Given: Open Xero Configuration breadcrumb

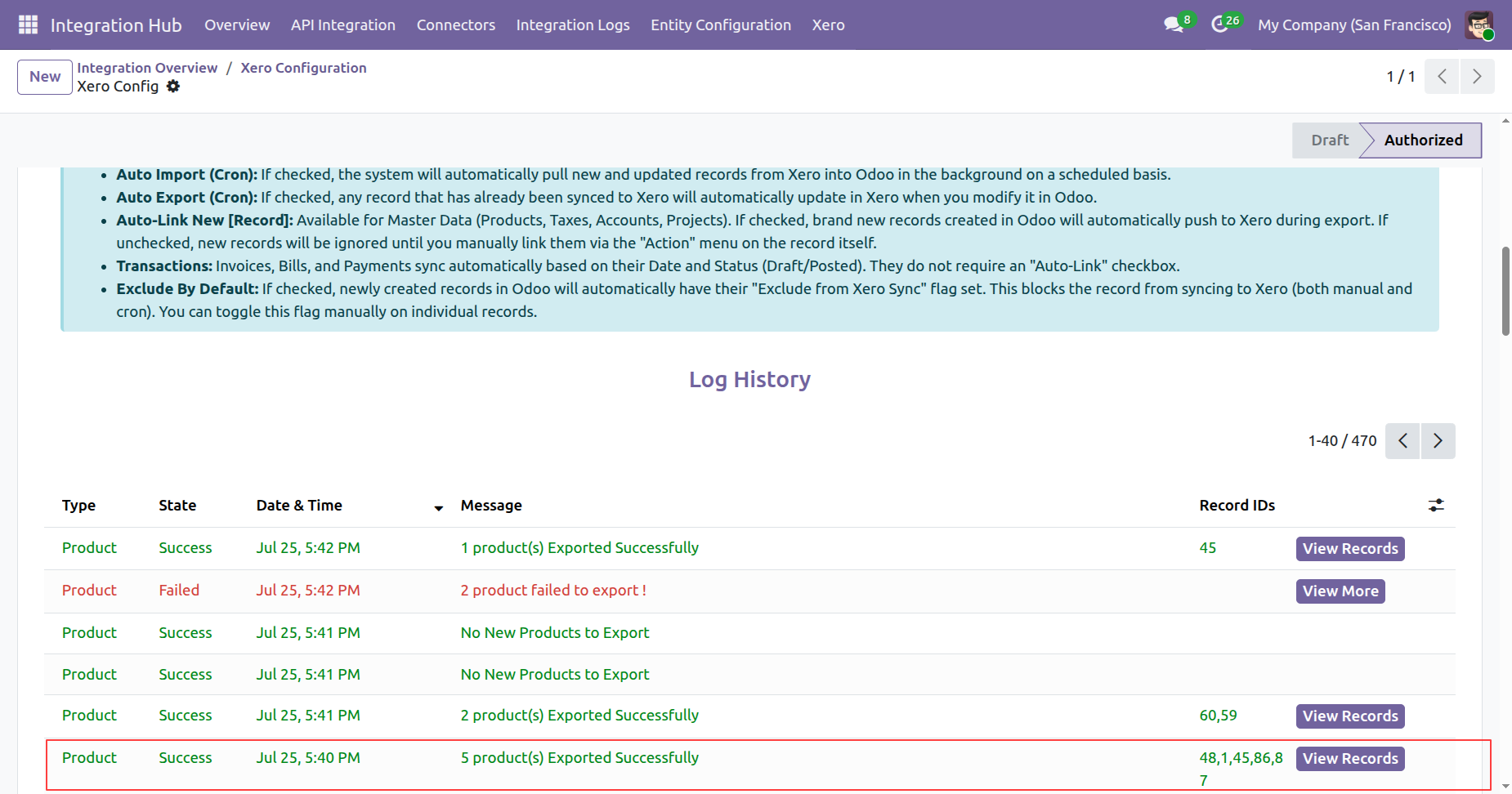Looking at the screenshot, I should (303, 68).
